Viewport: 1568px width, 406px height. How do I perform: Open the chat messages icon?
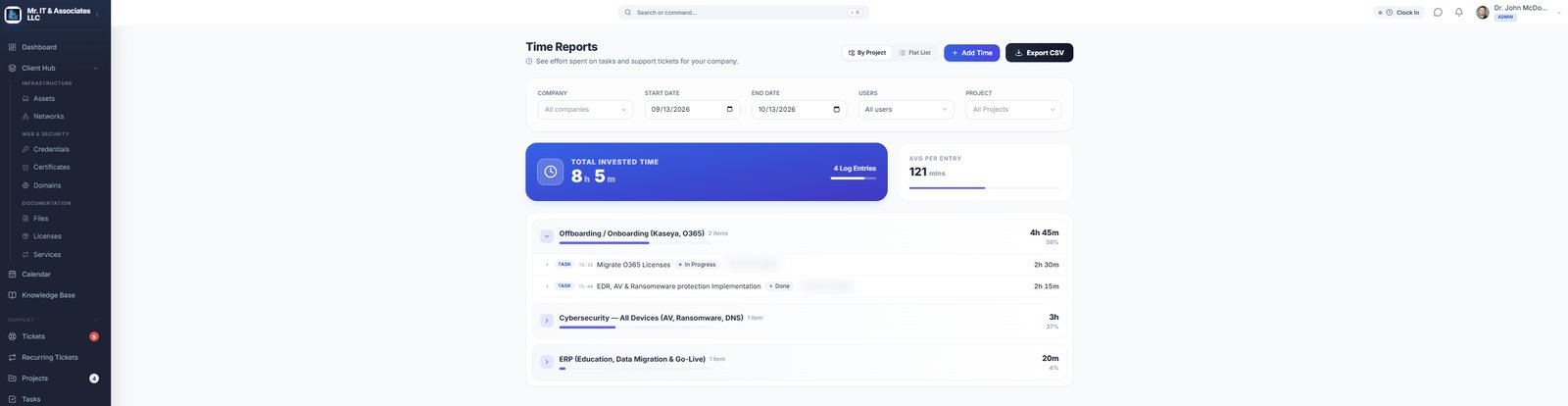coord(1438,13)
